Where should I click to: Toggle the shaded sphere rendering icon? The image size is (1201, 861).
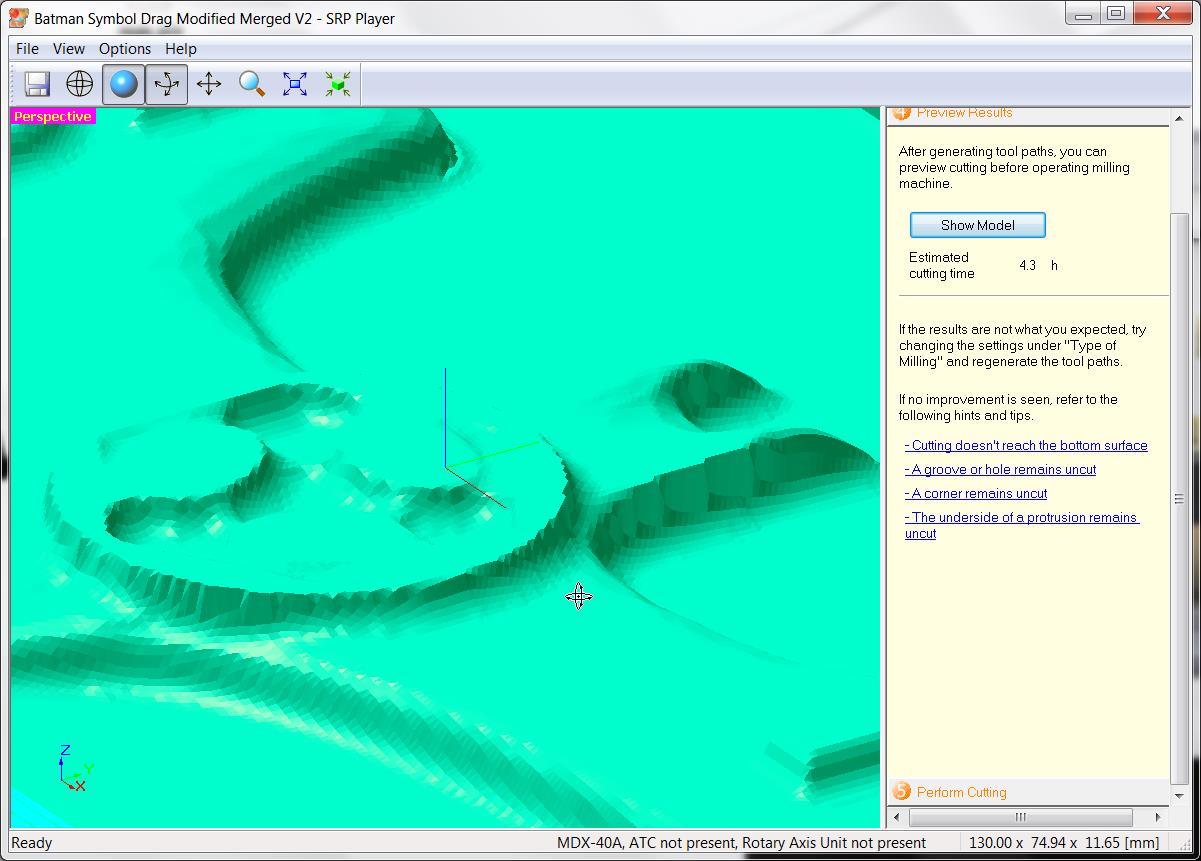click(123, 84)
